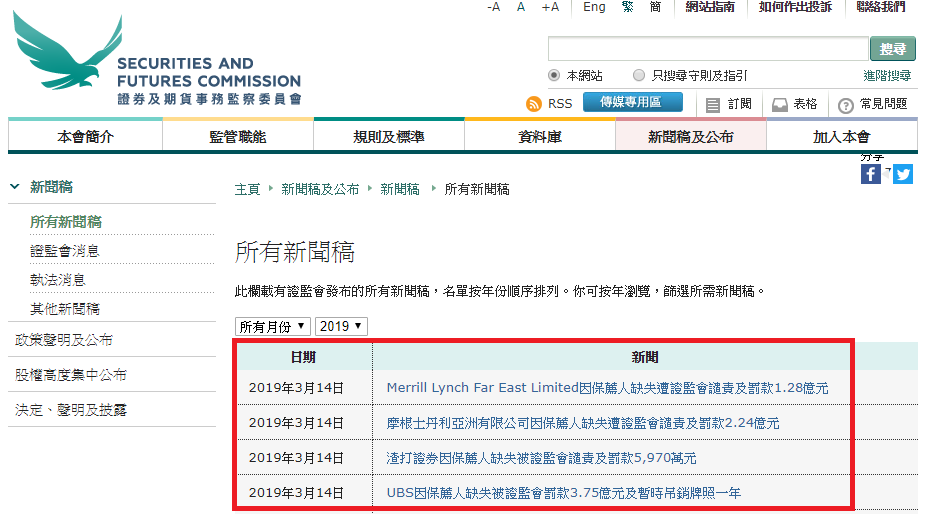Viewport: 933px width, 514px height.
Task: Click the SFC eagle logo
Action: (x=67, y=52)
